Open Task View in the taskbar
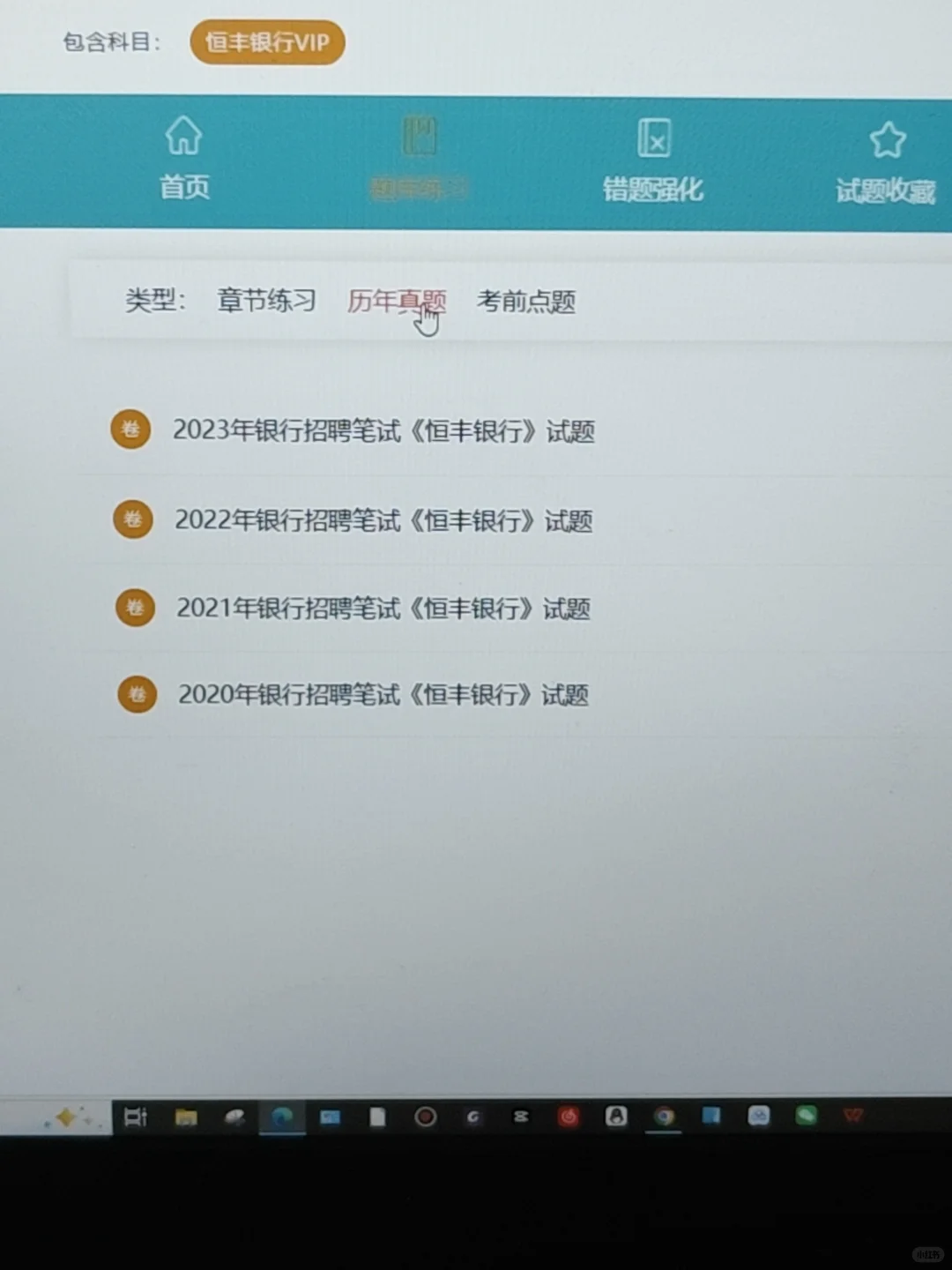The image size is (952, 1270). coord(136,1117)
